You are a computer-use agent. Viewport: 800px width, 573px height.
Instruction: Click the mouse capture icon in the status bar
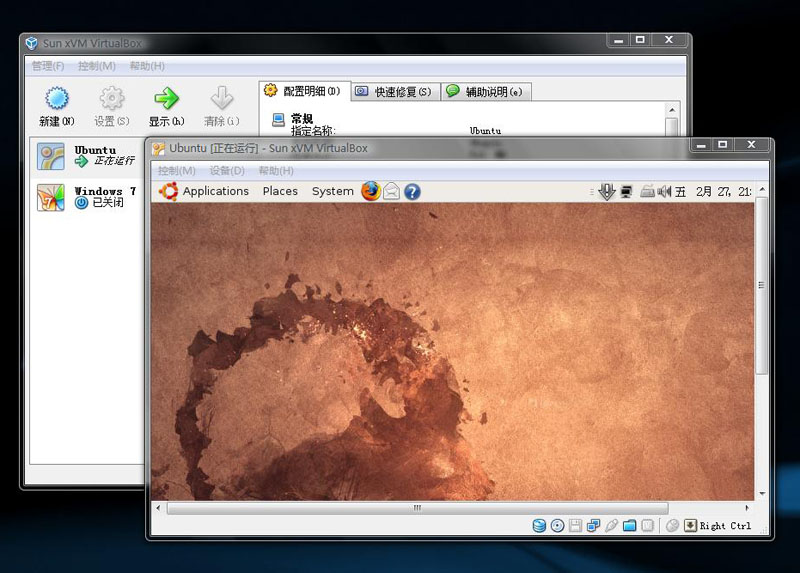click(672, 526)
